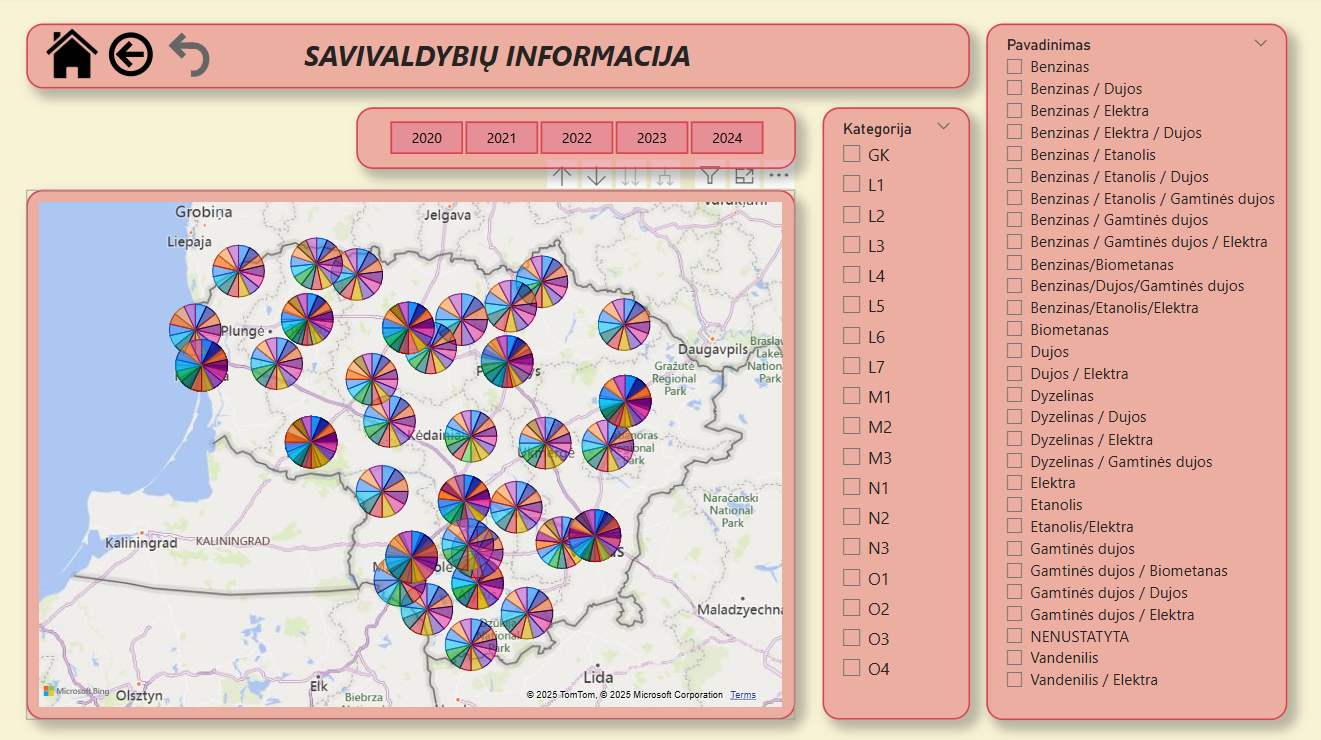This screenshot has height=740, width=1321.
Task: Click the Maladzyechna label on the map
Action: pyautogui.click(x=740, y=609)
